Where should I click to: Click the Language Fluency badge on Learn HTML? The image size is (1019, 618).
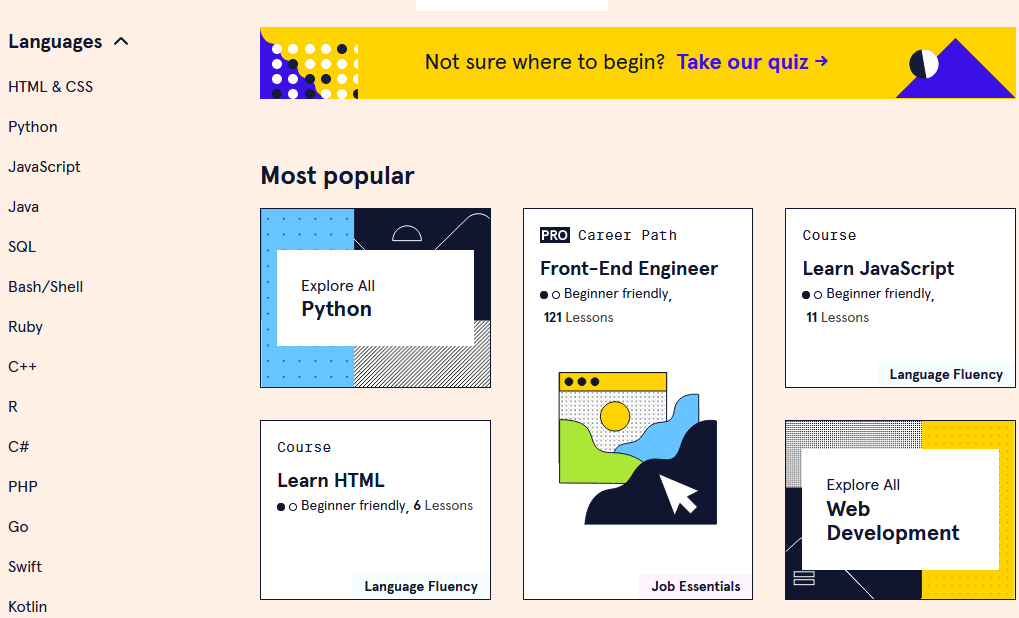pos(420,586)
